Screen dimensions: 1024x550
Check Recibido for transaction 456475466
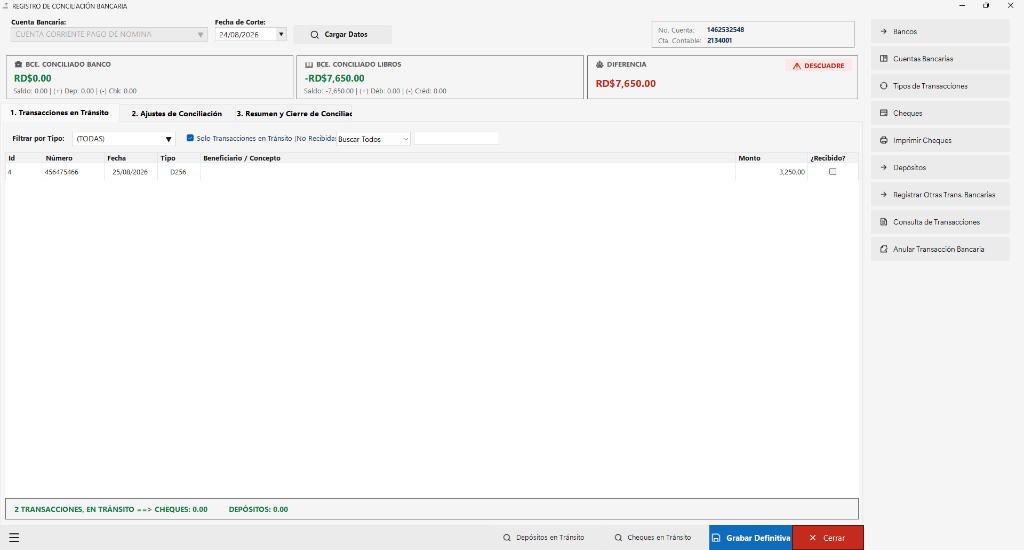coord(832,172)
